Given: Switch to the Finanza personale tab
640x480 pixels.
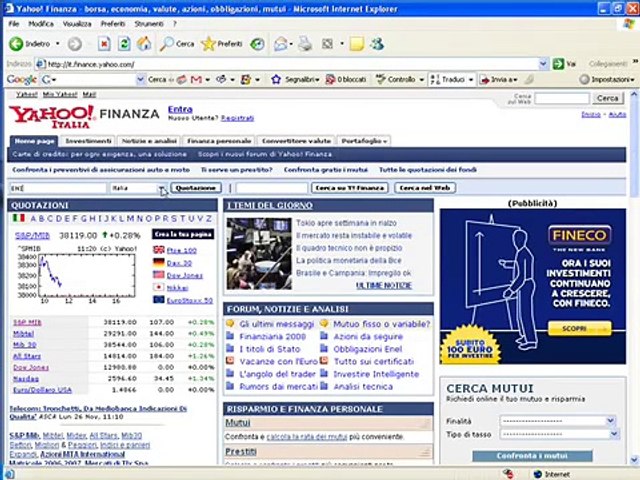Looking at the screenshot, I should (219, 141).
